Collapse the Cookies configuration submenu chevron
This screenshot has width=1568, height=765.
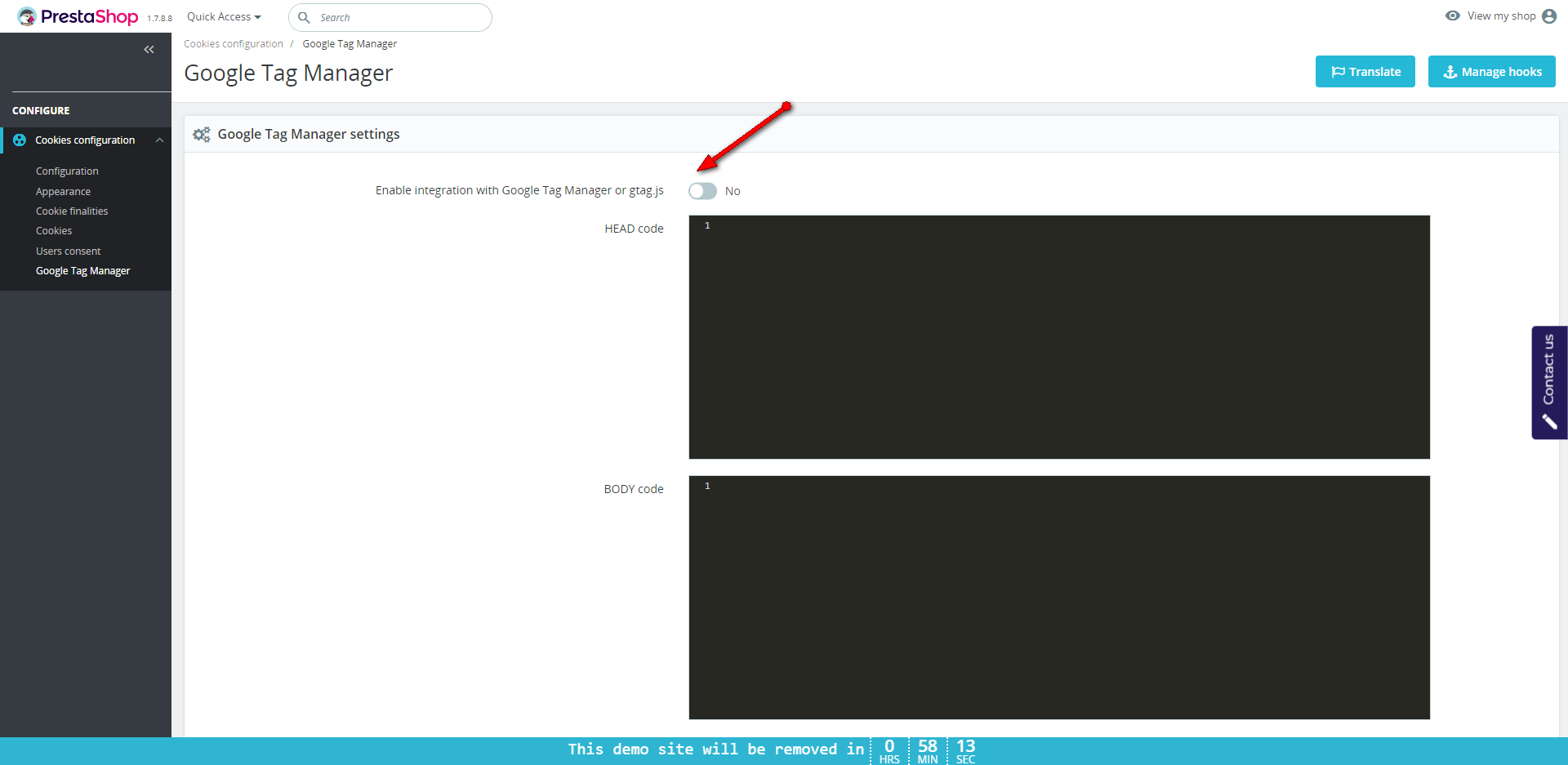tap(160, 140)
